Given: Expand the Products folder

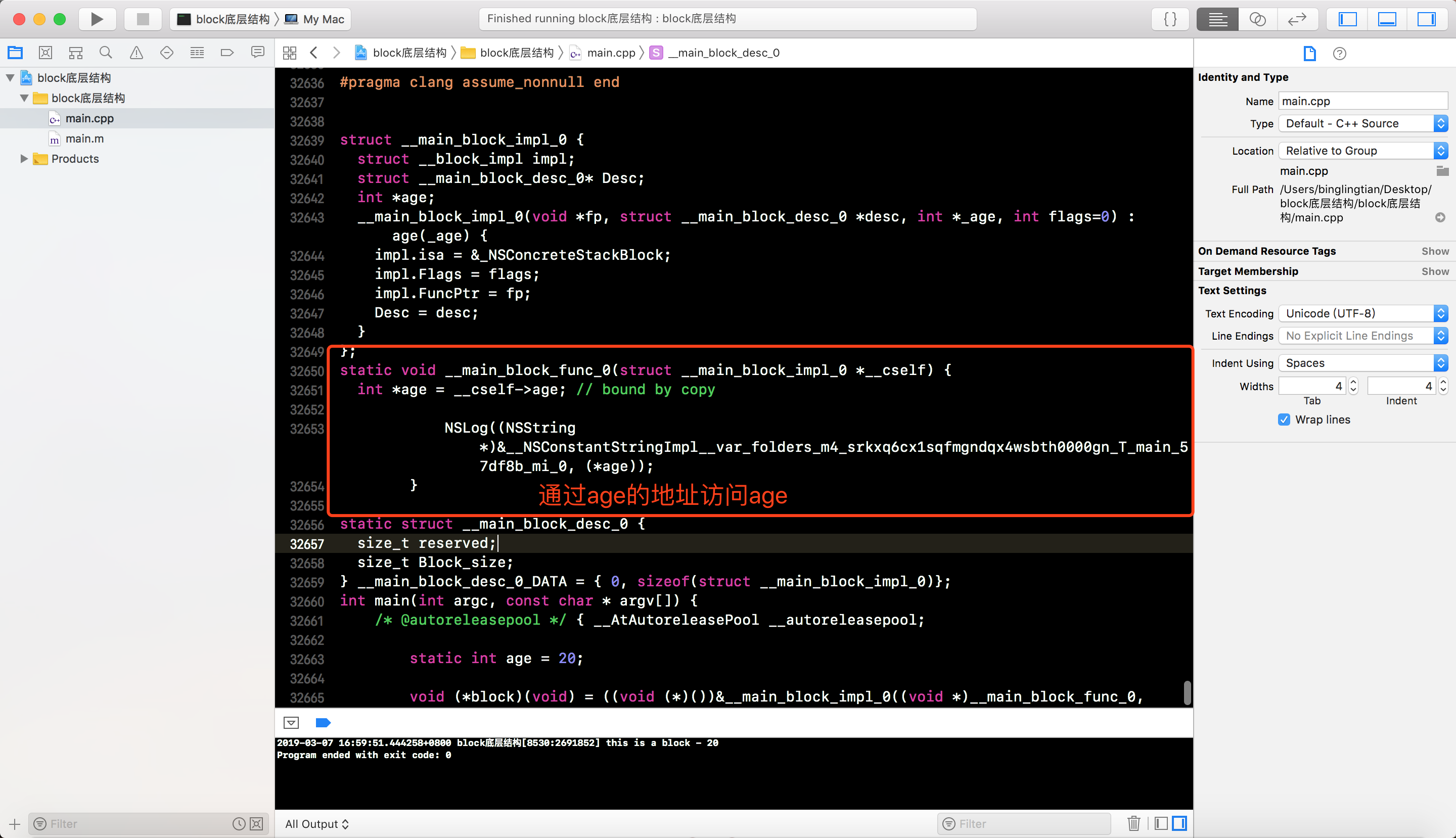Looking at the screenshot, I should (x=24, y=159).
